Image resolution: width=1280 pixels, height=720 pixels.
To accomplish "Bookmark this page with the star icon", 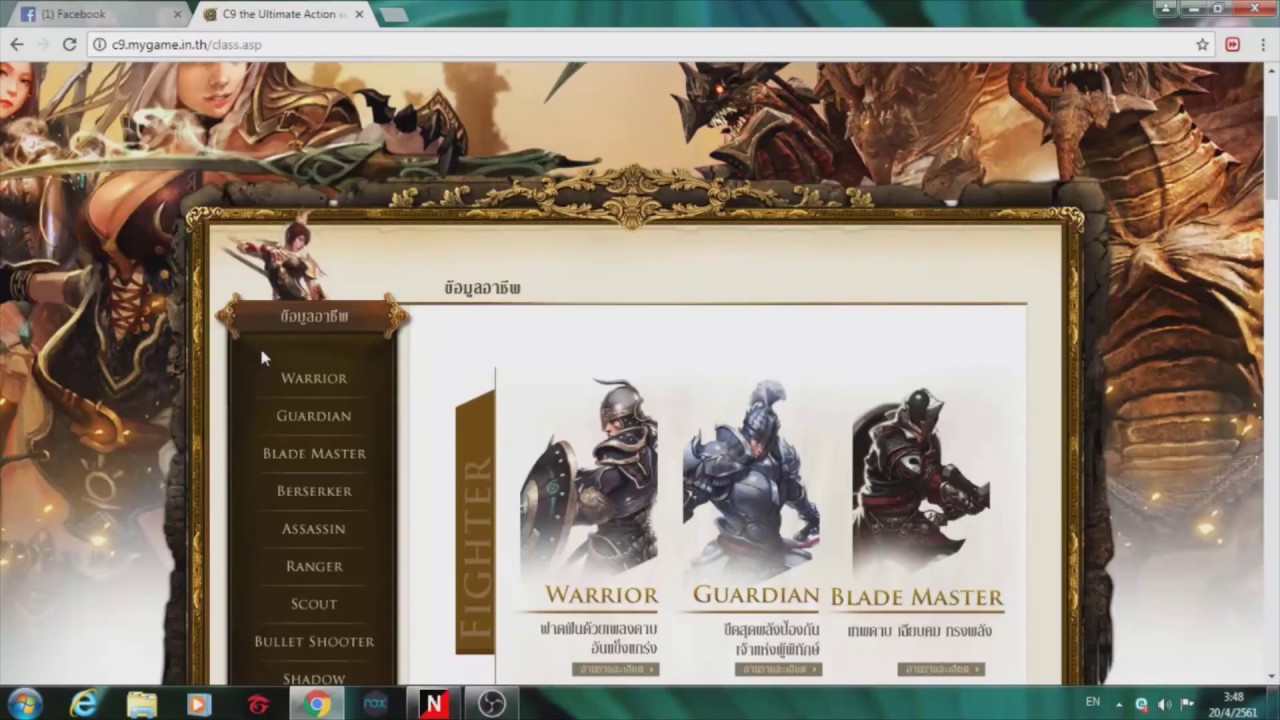I will [1202, 44].
